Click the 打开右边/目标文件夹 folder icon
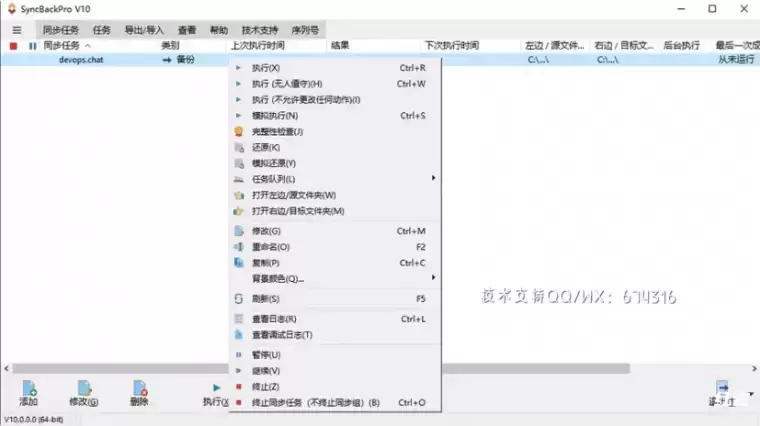 pos(238,211)
